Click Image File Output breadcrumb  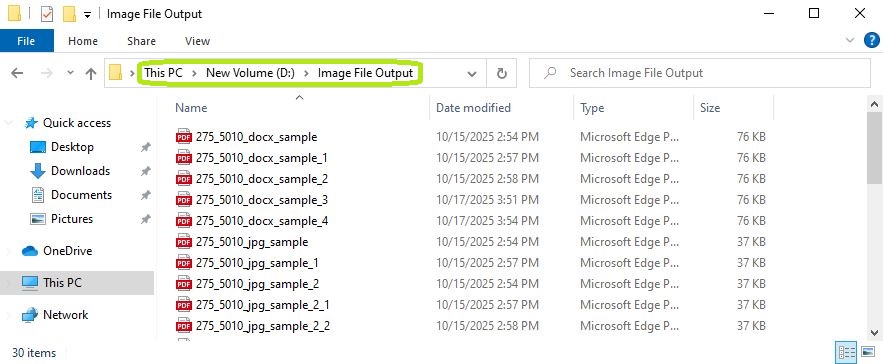click(365, 73)
